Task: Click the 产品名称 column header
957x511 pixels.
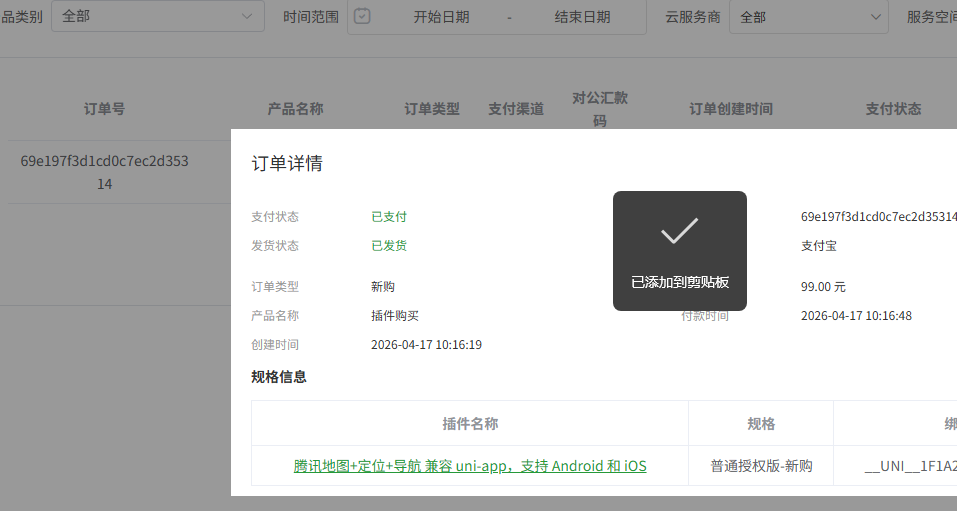Action: tap(295, 109)
